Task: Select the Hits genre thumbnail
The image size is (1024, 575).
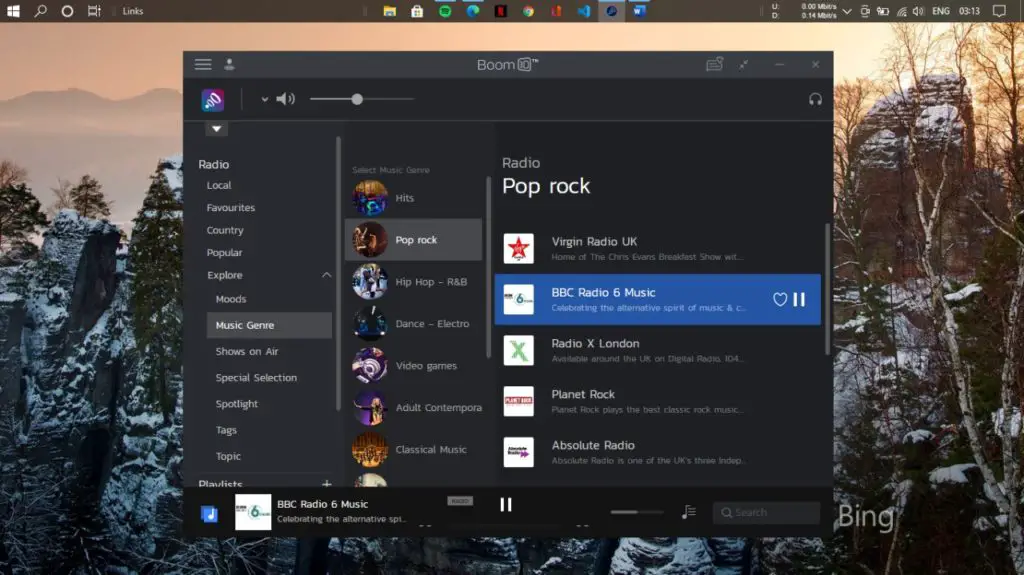Action: (370, 198)
